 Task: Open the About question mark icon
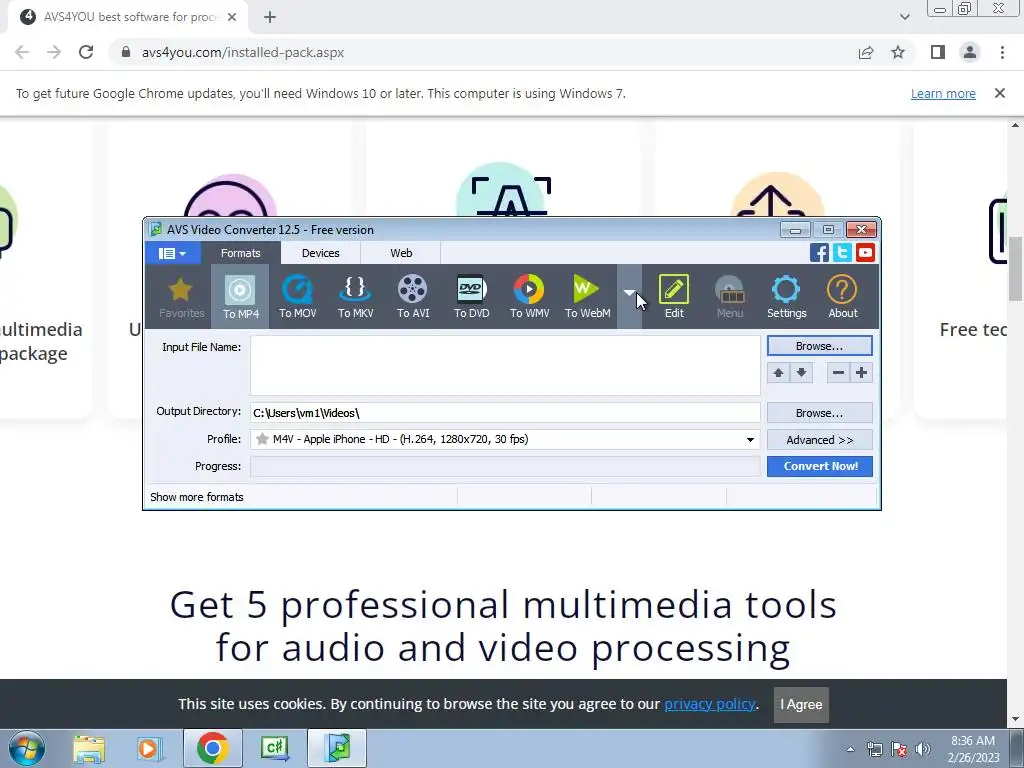coord(842,297)
